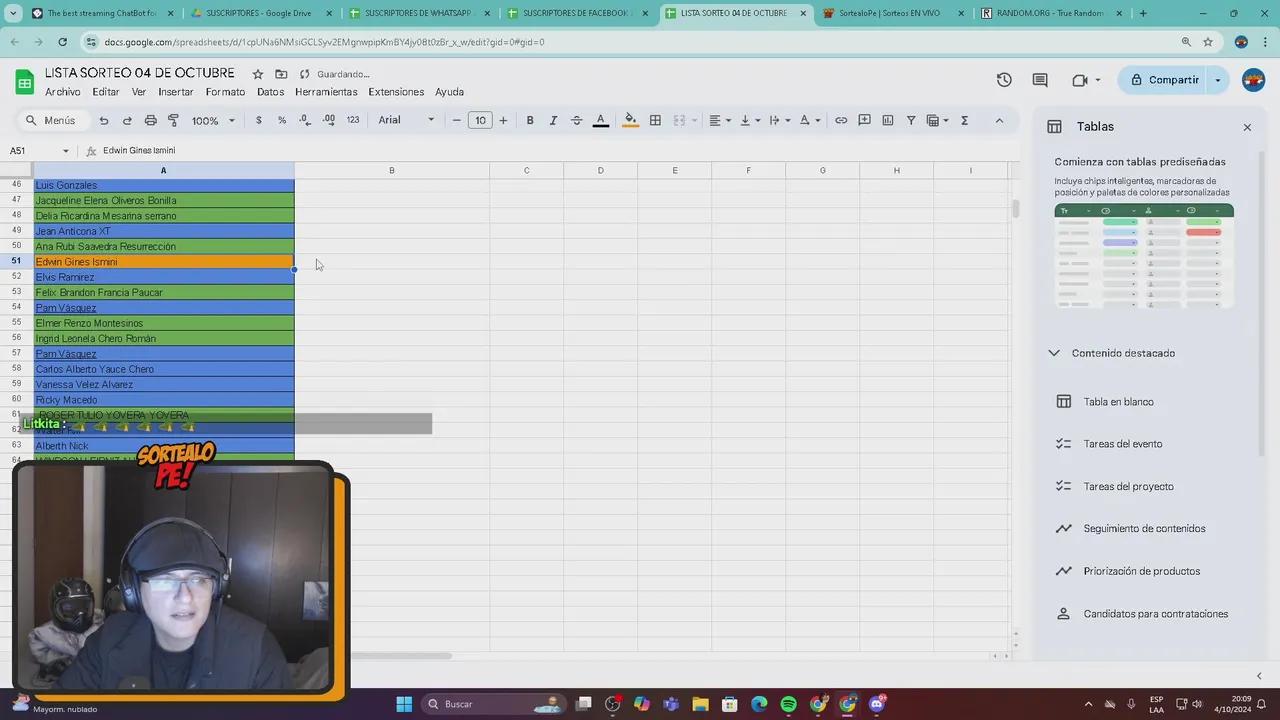The width and height of the screenshot is (1280, 720).
Task: Open the Insertar menu
Action: [176, 91]
